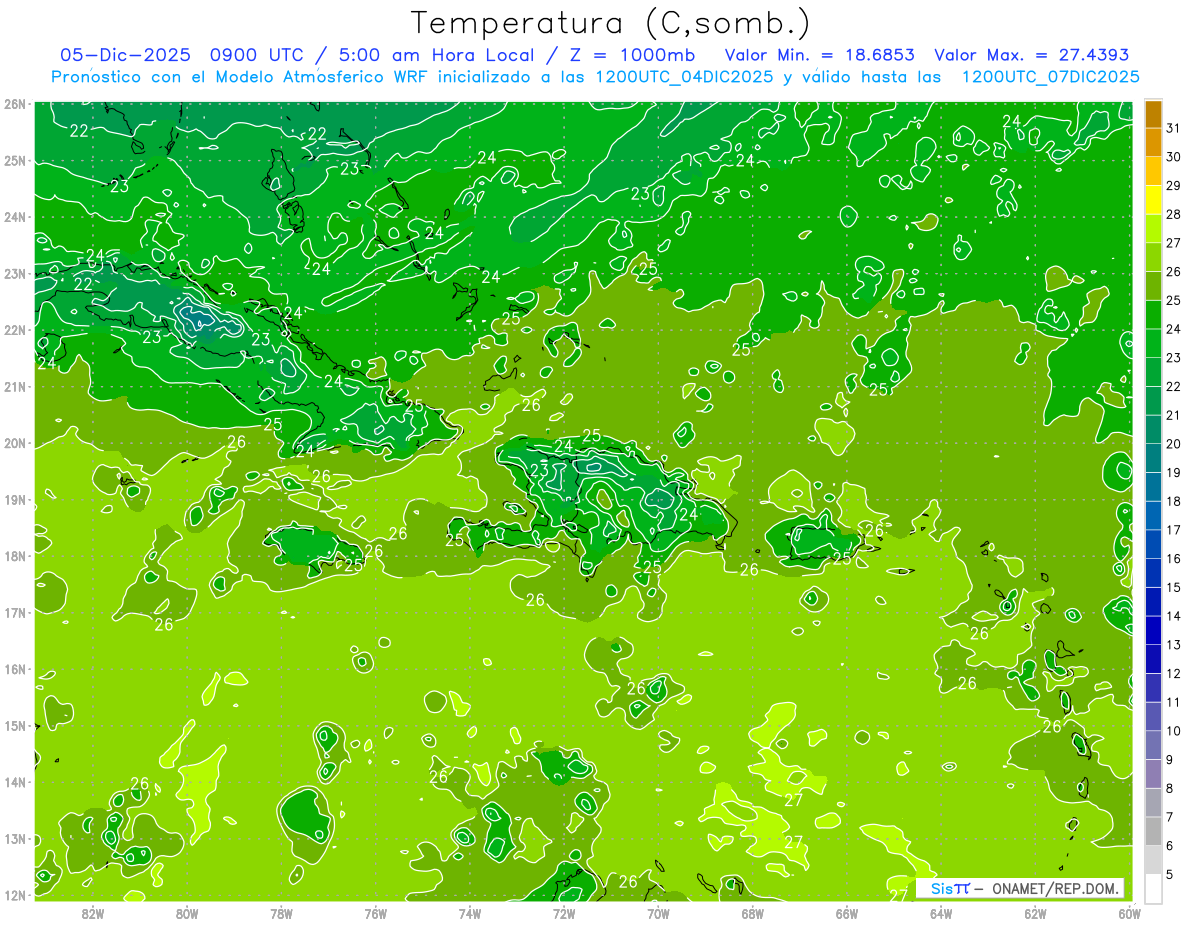Click the 17N latitude axis label
The image size is (1200, 927).
14,612
